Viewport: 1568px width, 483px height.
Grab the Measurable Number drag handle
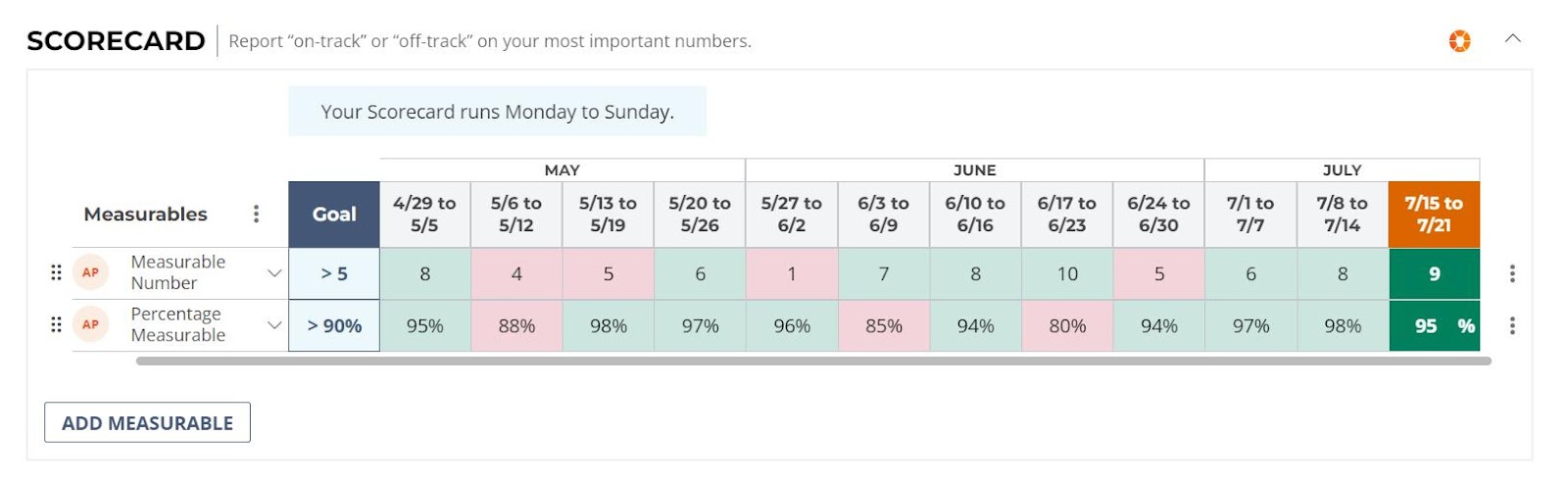point(56,272)
